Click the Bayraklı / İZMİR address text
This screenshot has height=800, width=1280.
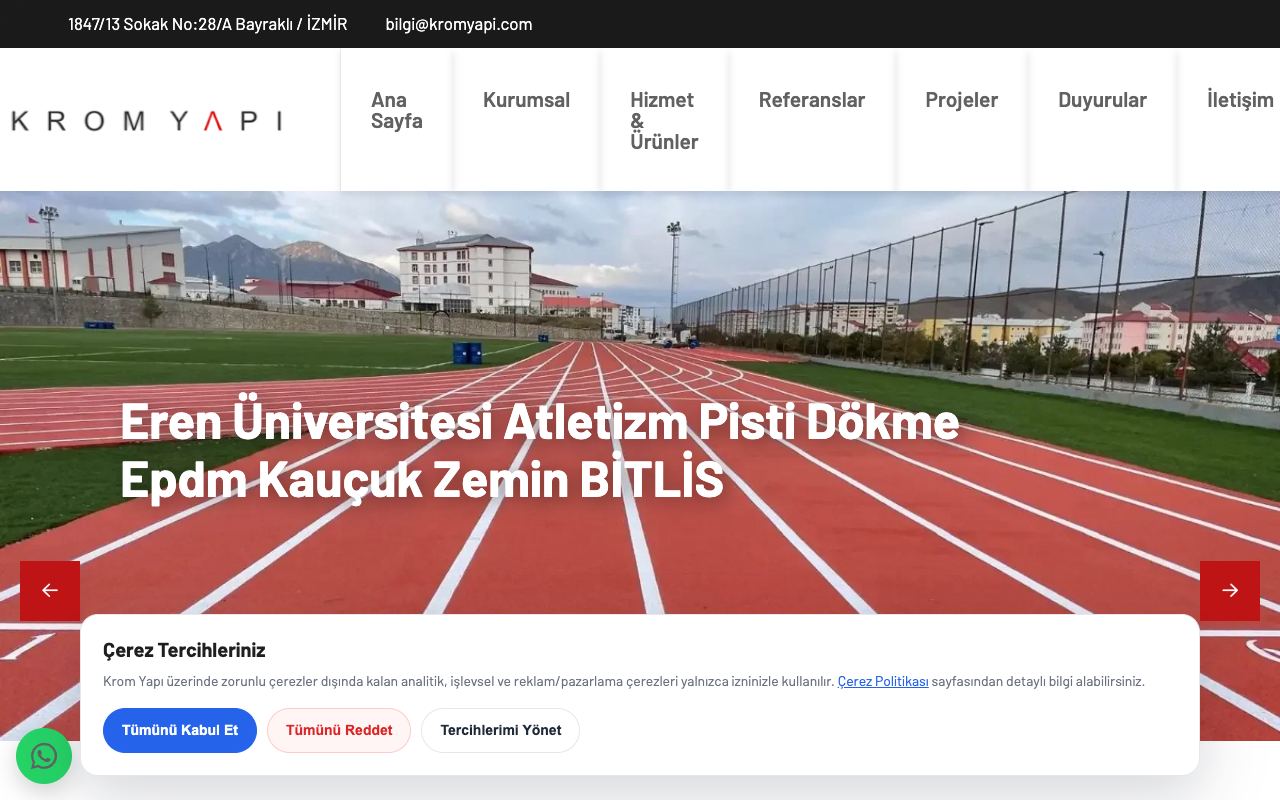(208, 24)
